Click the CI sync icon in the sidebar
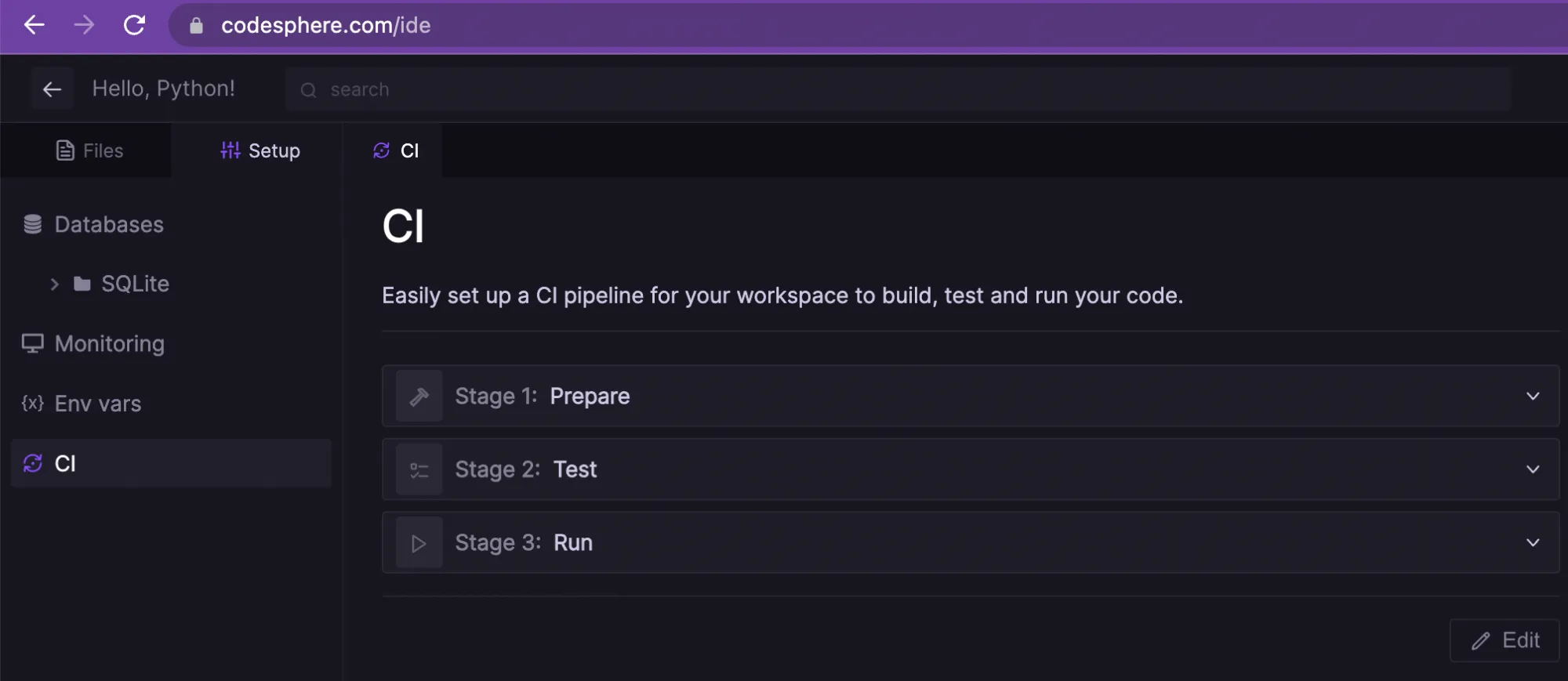1568x681 pixels. 31,463
